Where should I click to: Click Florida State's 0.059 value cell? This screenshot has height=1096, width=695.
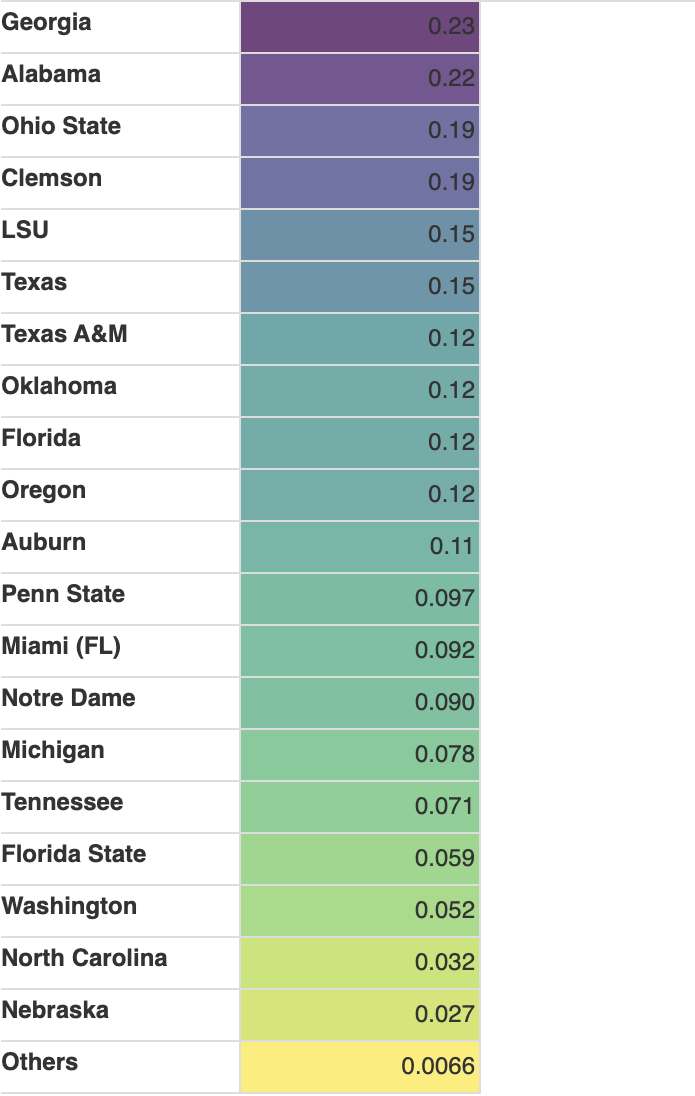click(x=360, y=859)
